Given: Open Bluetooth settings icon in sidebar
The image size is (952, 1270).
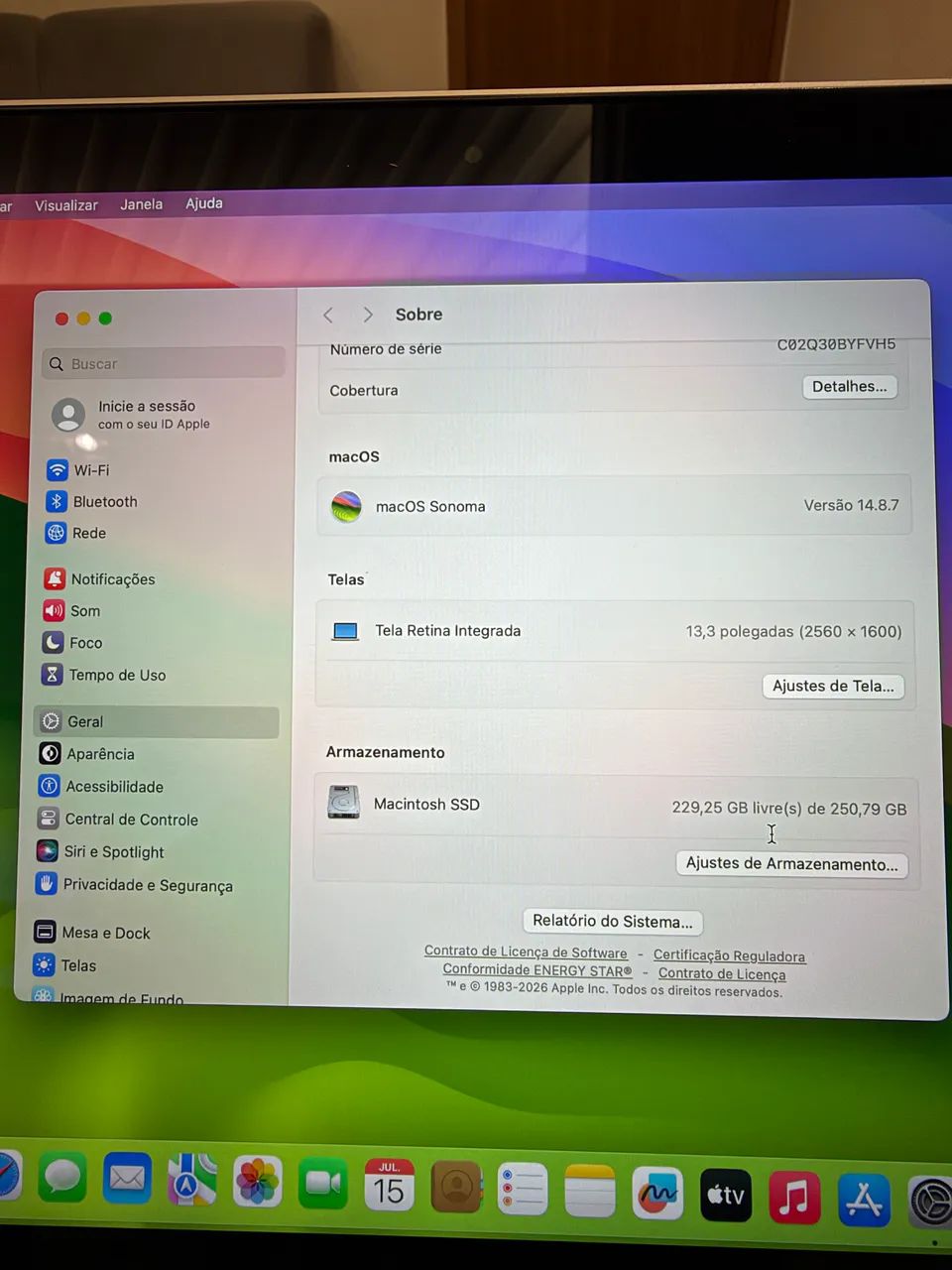Looking at the screenshot, I should (x=56, y=501).
